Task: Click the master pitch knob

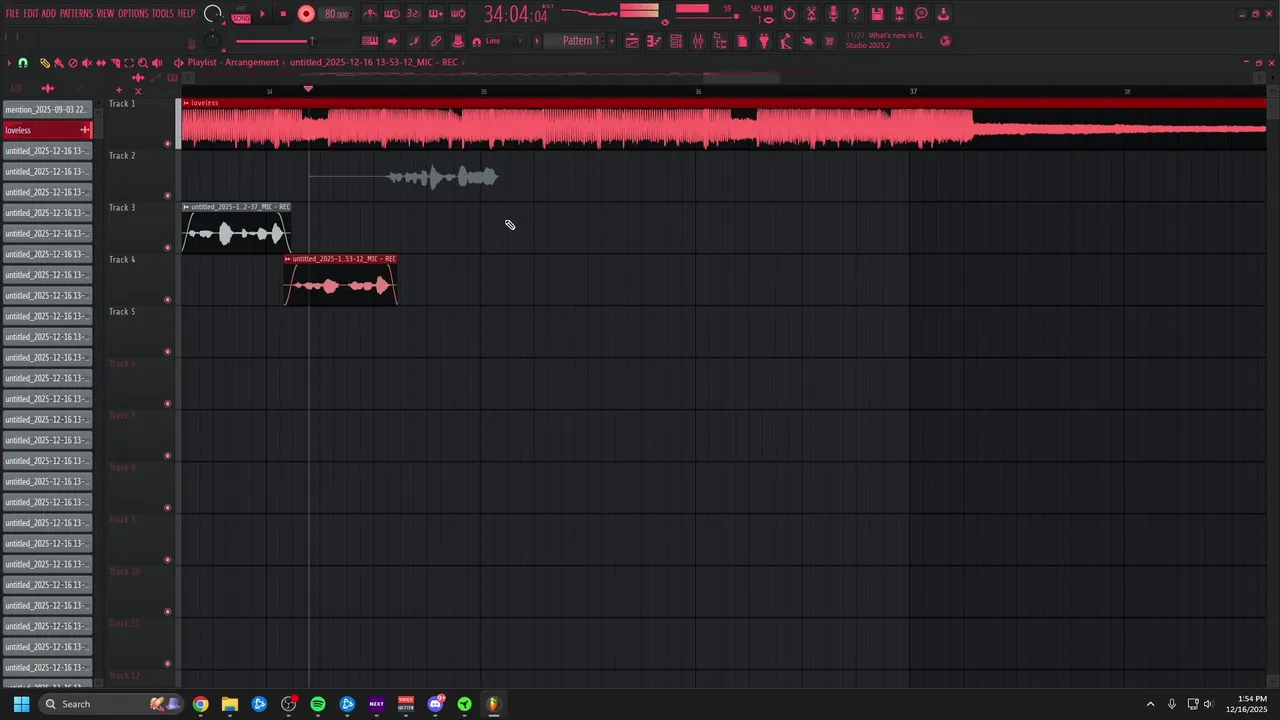Action: 212,41
